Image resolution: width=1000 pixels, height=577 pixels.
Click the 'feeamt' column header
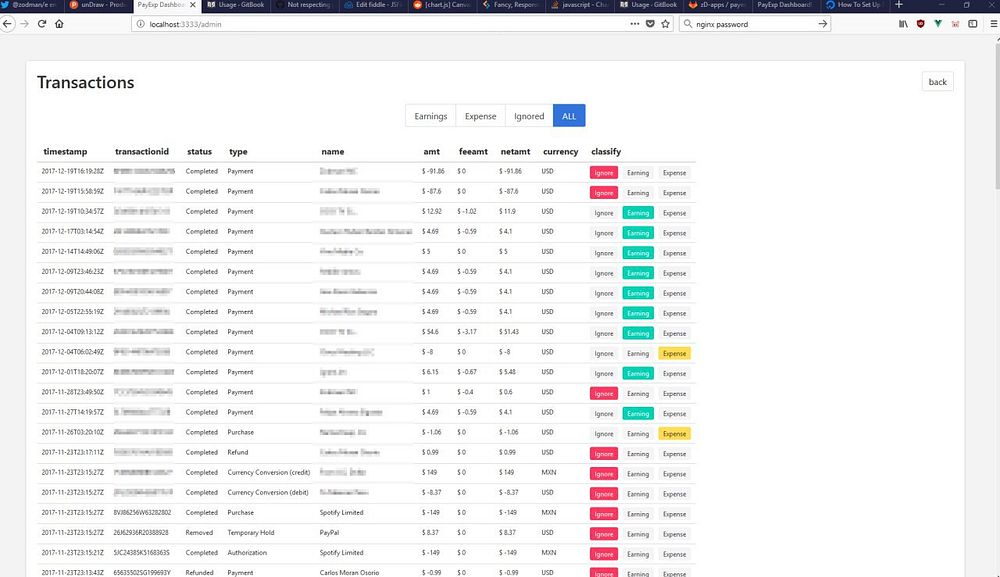click(473, 152)
